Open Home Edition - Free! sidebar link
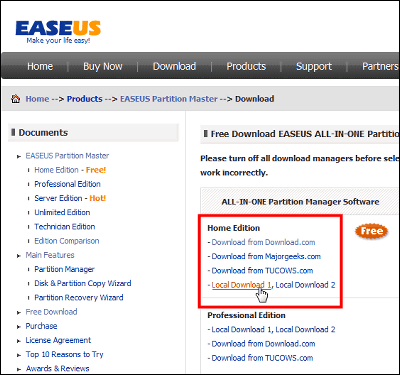Screen dimensions: 400x375 tap(70, 170)
